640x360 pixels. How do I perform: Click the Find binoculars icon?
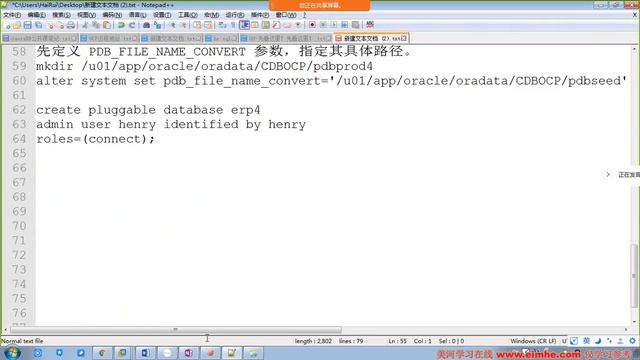147,25
